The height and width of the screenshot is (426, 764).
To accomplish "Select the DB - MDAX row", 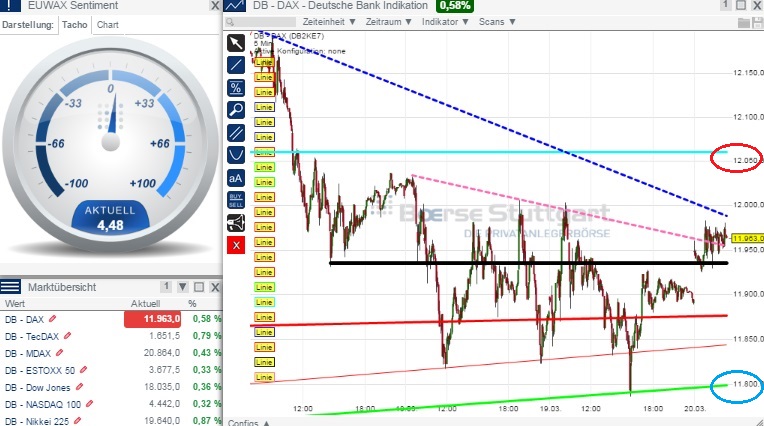I will 111,353.
